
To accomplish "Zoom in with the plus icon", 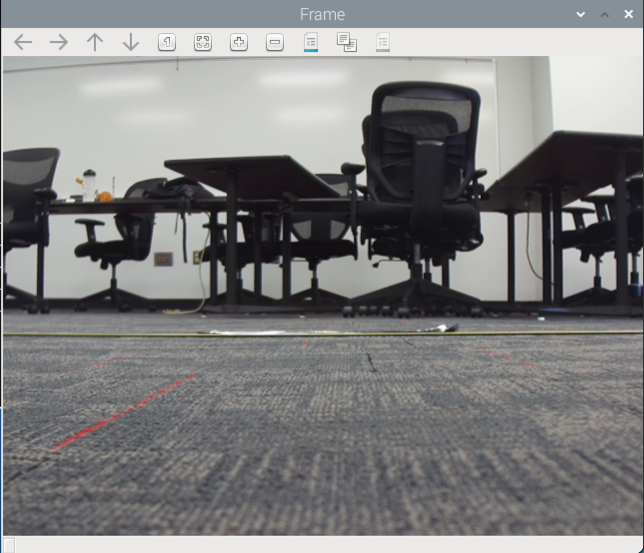I will [x=239, y=42].
